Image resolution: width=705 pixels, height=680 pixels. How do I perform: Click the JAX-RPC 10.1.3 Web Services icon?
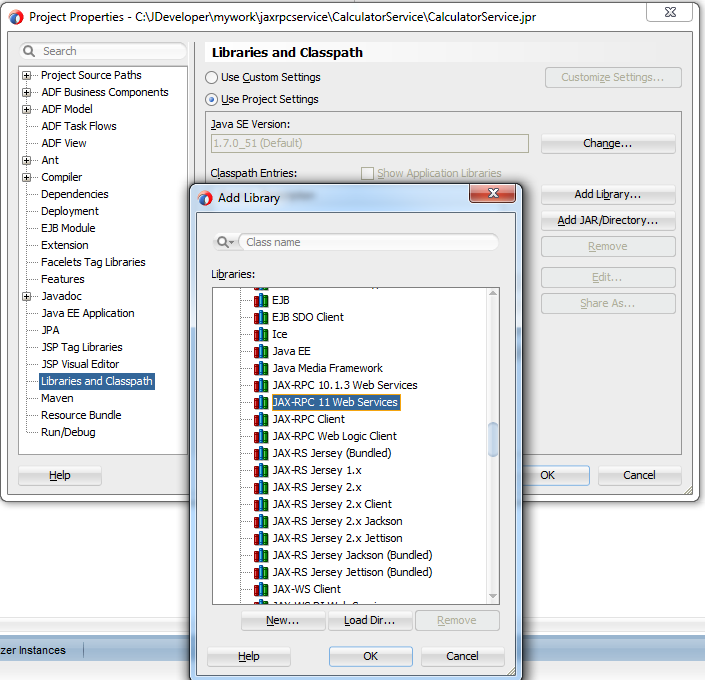pyautogui.click(x=261, y=385)
